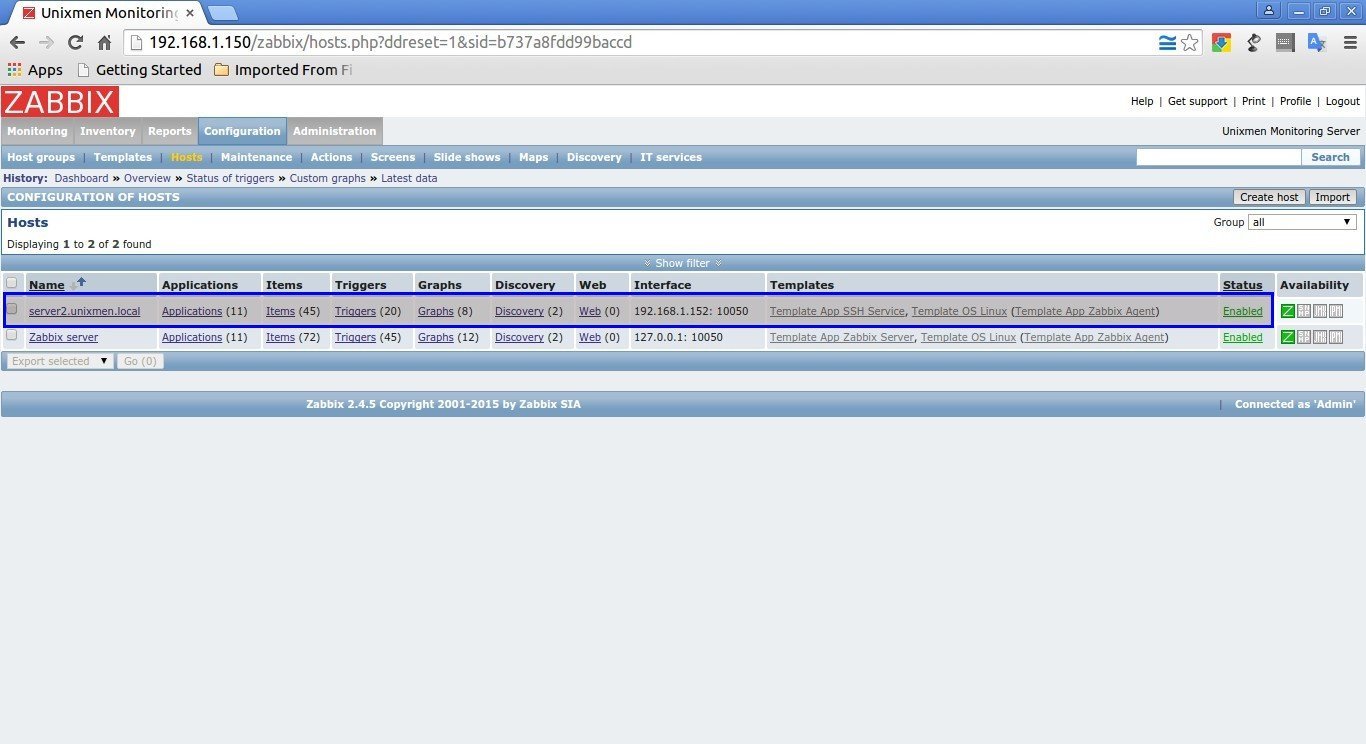Tick the server2.unixmen.local checkbox

click(12, 309)
